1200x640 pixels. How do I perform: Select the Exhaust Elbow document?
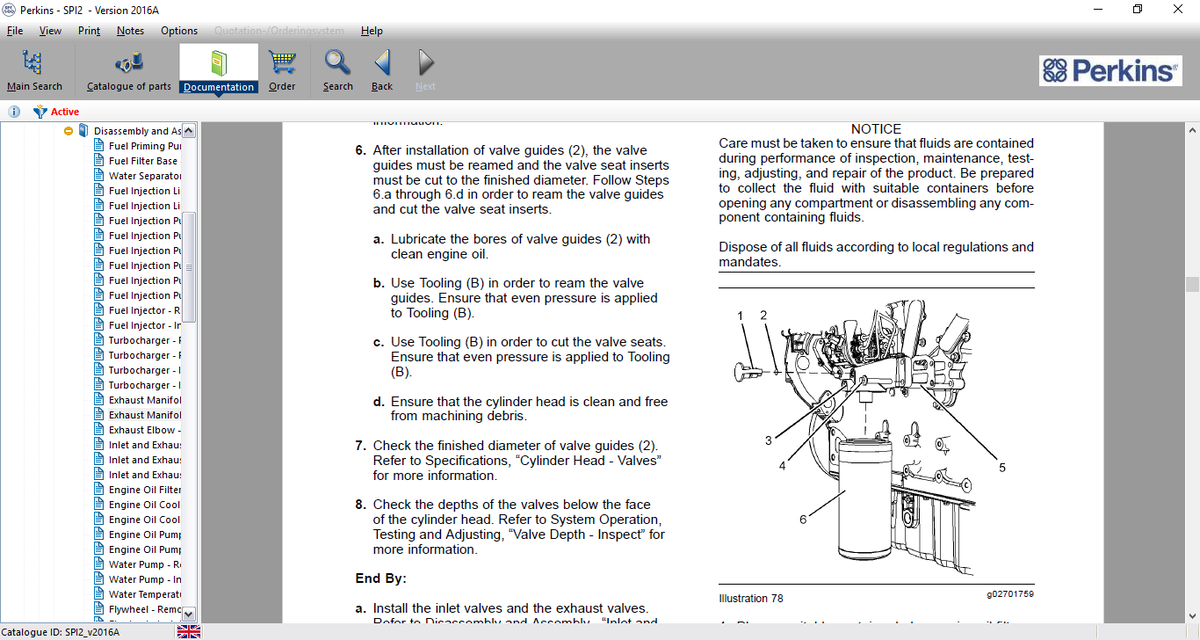pyautogui.click(x=142, y=430)
